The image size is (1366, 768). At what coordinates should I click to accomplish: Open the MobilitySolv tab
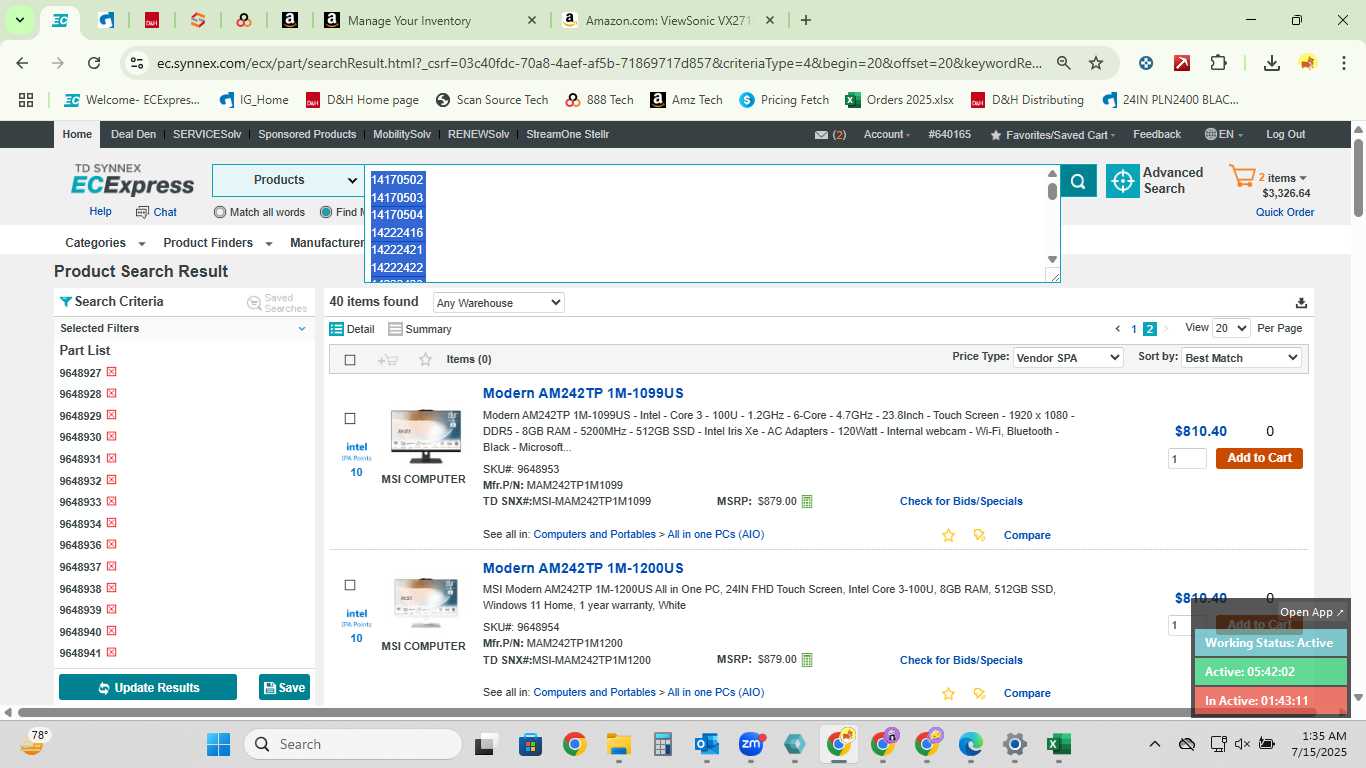pos(402,134)
